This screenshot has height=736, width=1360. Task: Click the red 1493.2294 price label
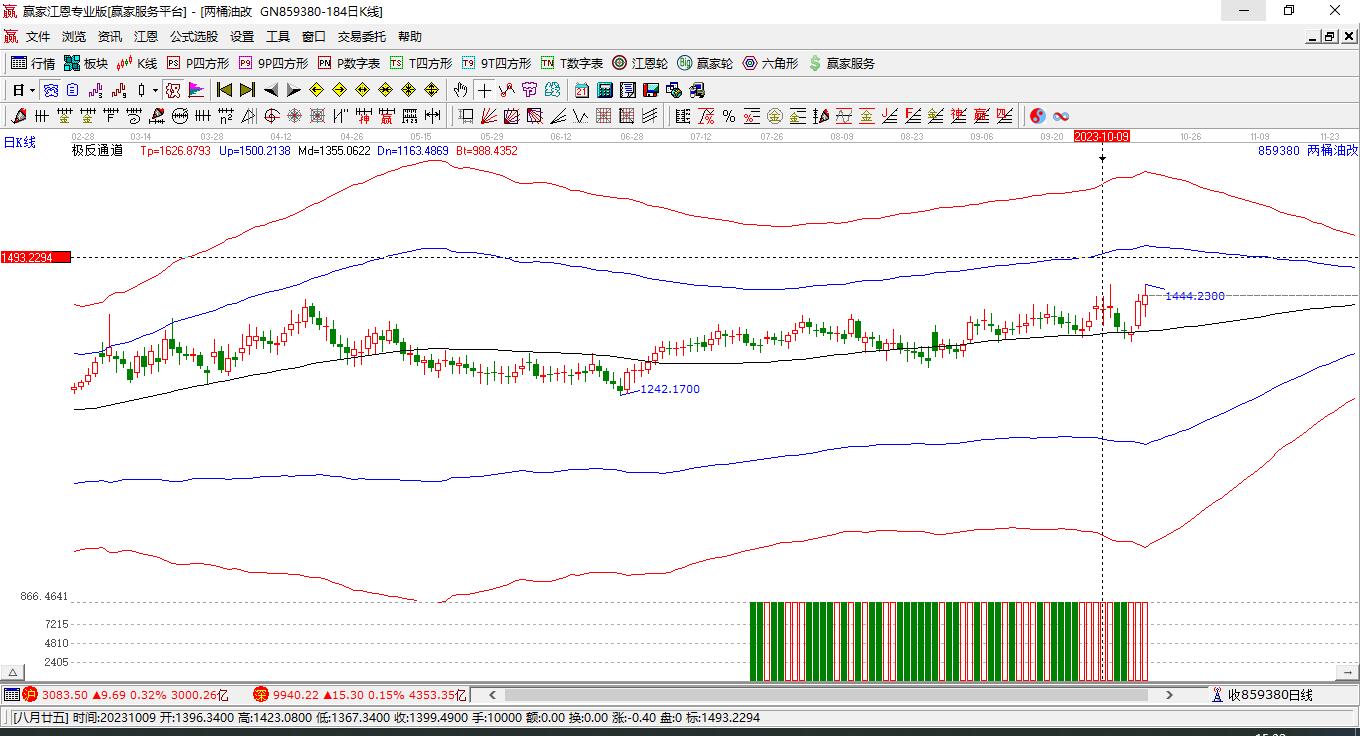pyautogui.click(x=35, y=257)
